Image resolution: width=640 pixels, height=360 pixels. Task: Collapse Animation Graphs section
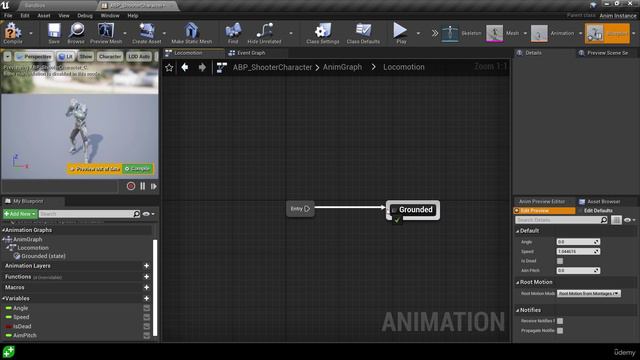pyautogui.click(x=4, y=230)
